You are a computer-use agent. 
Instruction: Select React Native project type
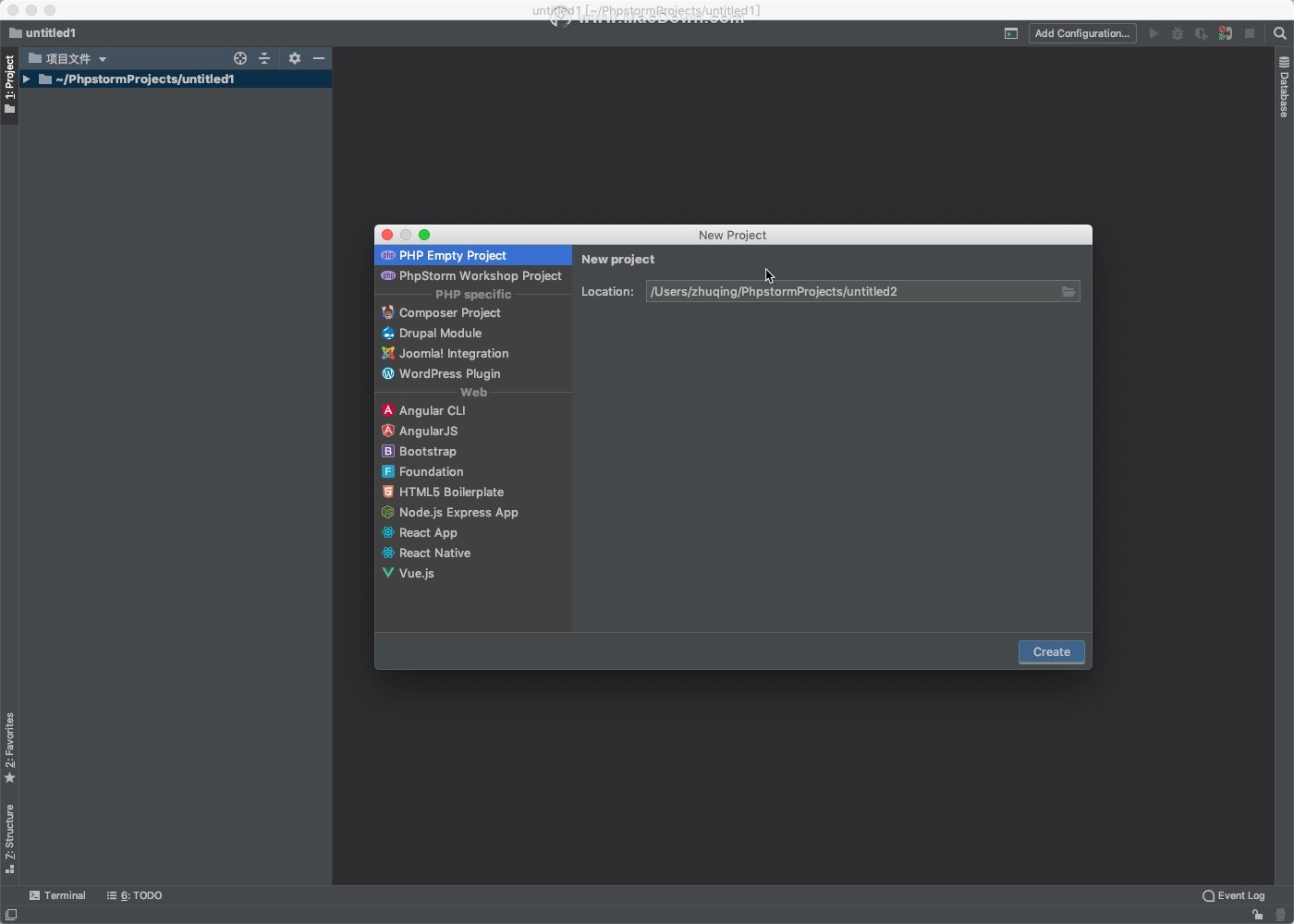[473, 553]
